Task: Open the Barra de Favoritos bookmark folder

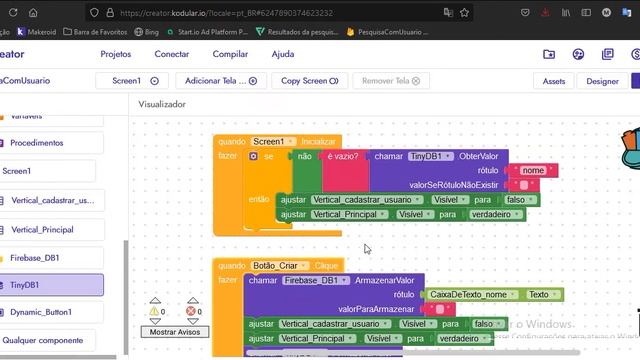Action: (95, 32)
